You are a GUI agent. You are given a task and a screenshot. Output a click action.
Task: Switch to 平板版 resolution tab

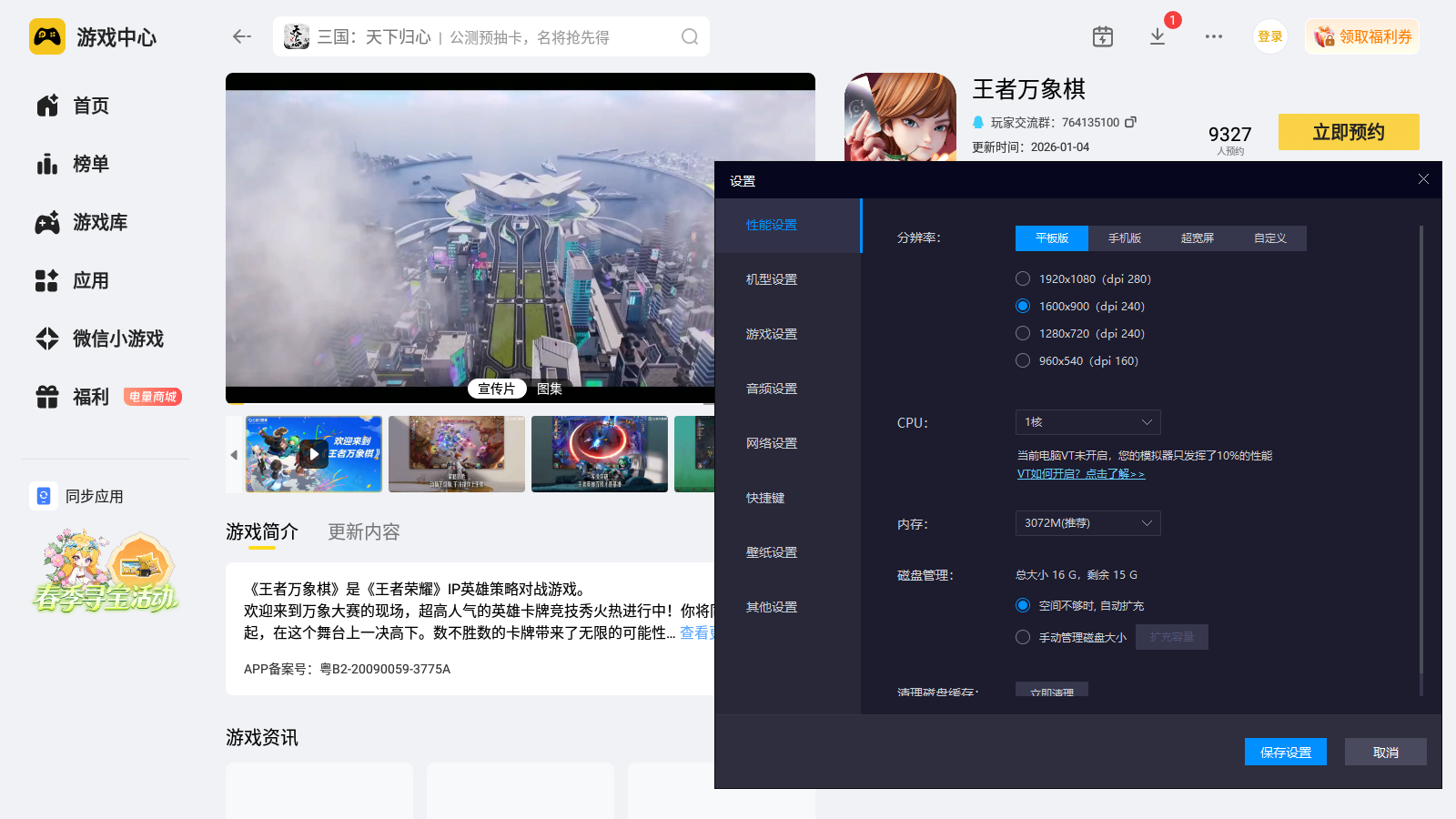click(1052, 238)
